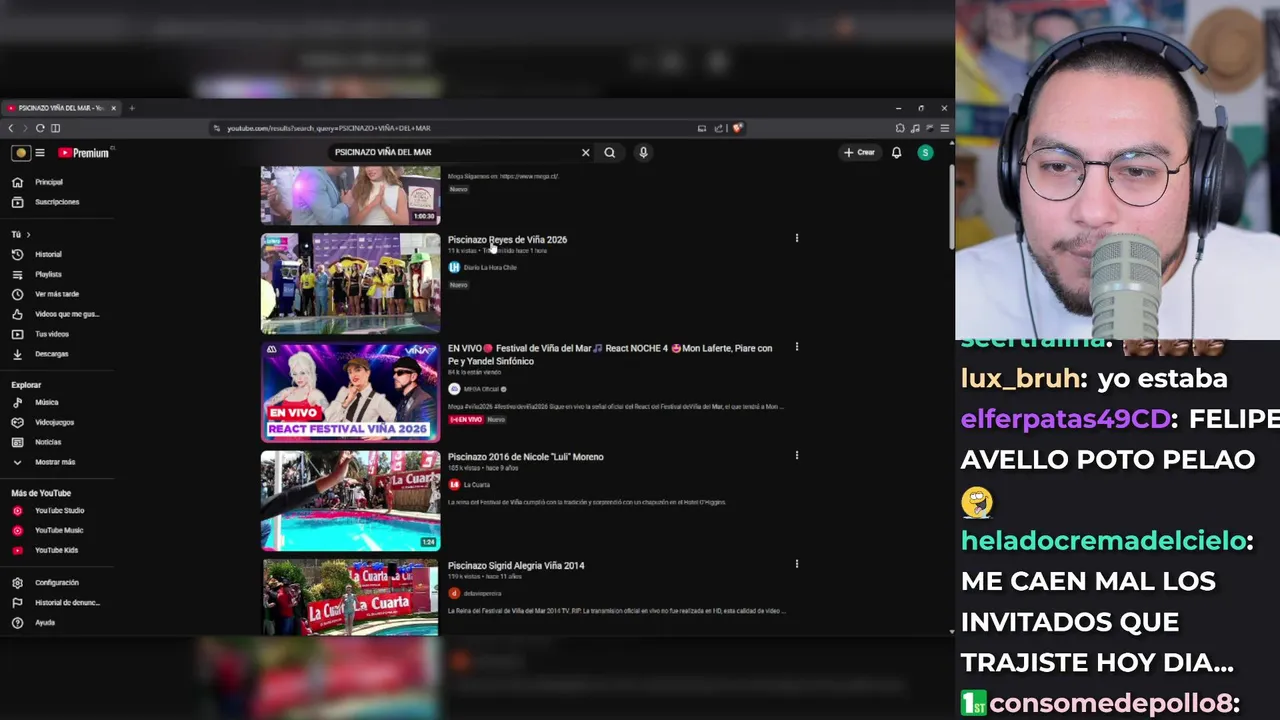Open the notifications bell

click(896, 153)
